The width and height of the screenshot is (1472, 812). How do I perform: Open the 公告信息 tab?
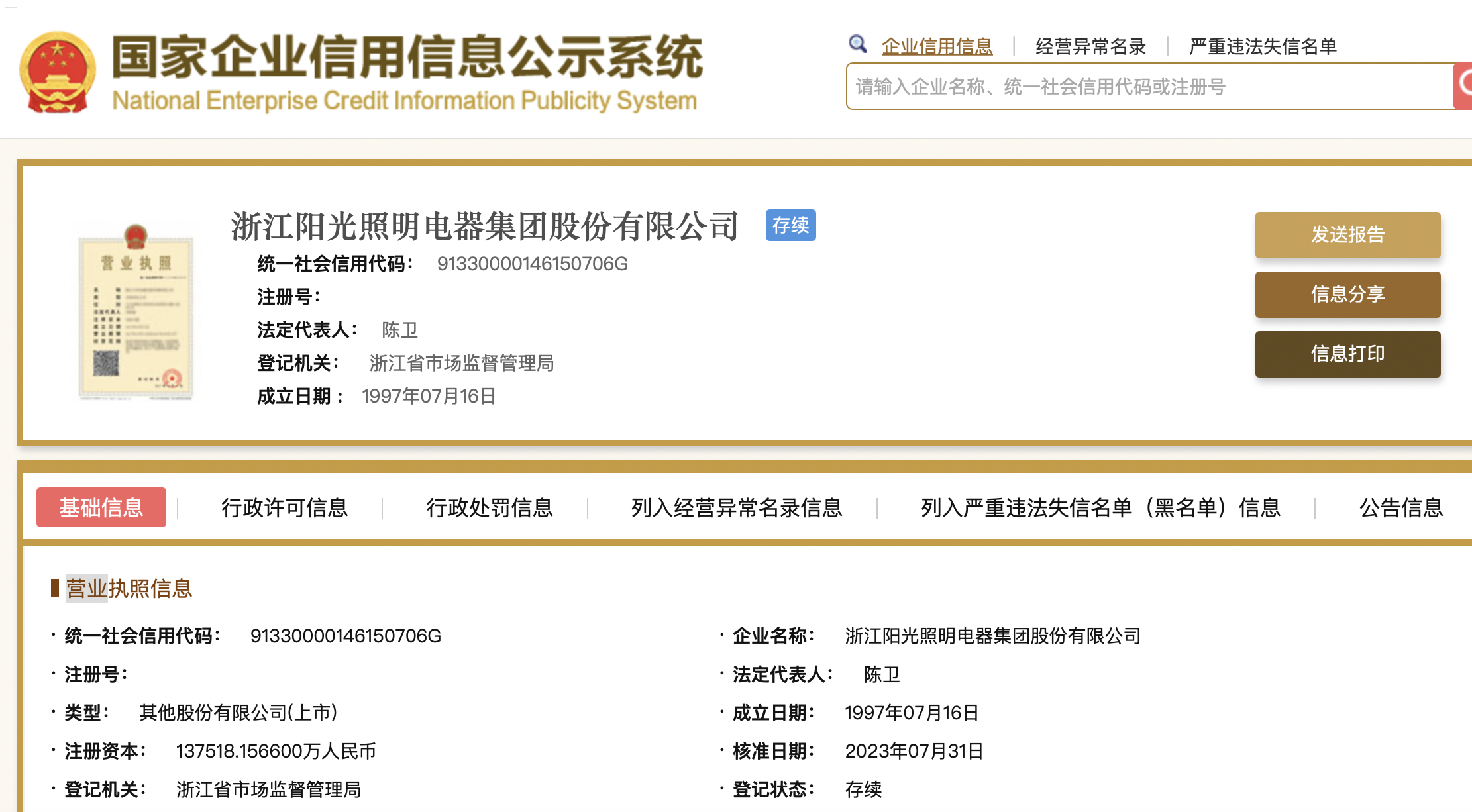(x=1401, y=507)
